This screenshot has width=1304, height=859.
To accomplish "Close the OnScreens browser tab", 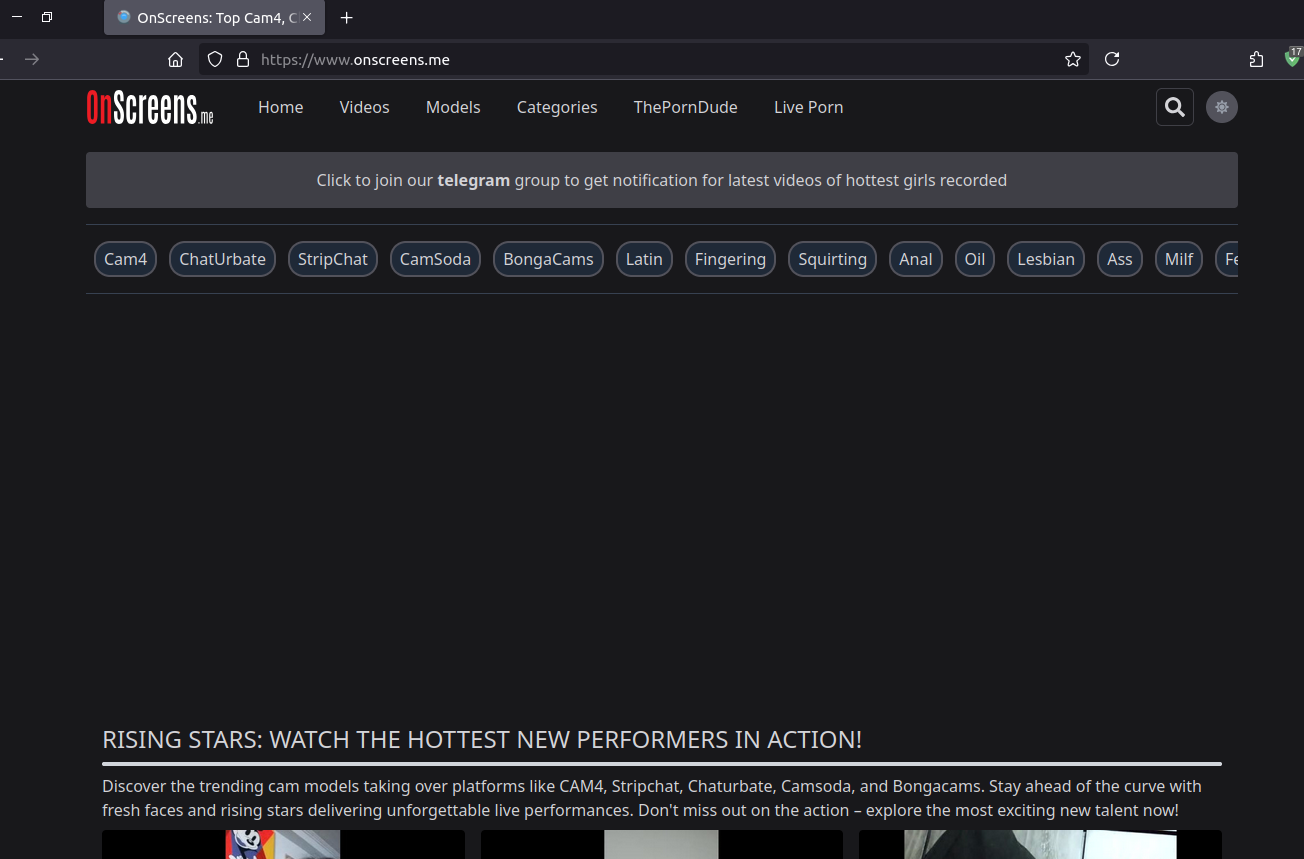I will coord(308,18).
